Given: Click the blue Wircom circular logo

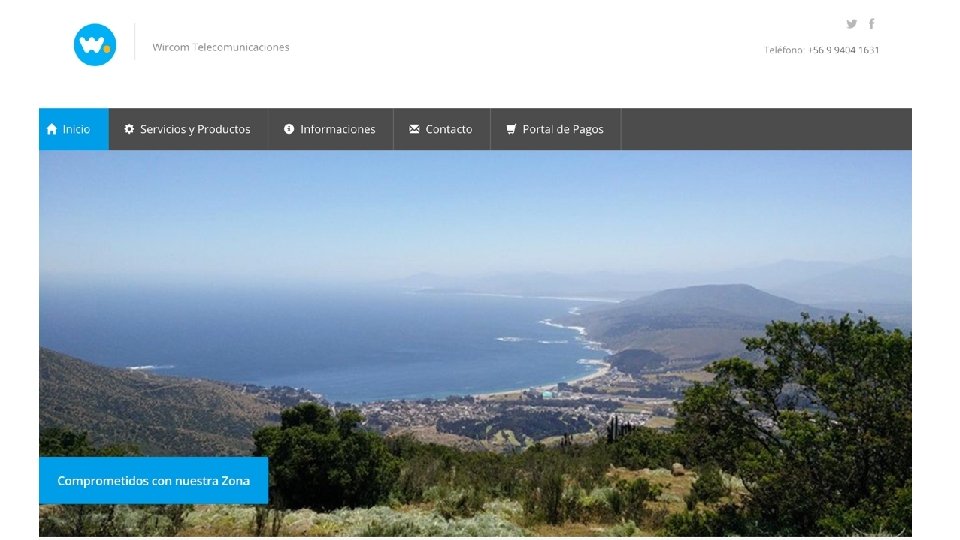Looking at the screenshot, I should [95, 45].
